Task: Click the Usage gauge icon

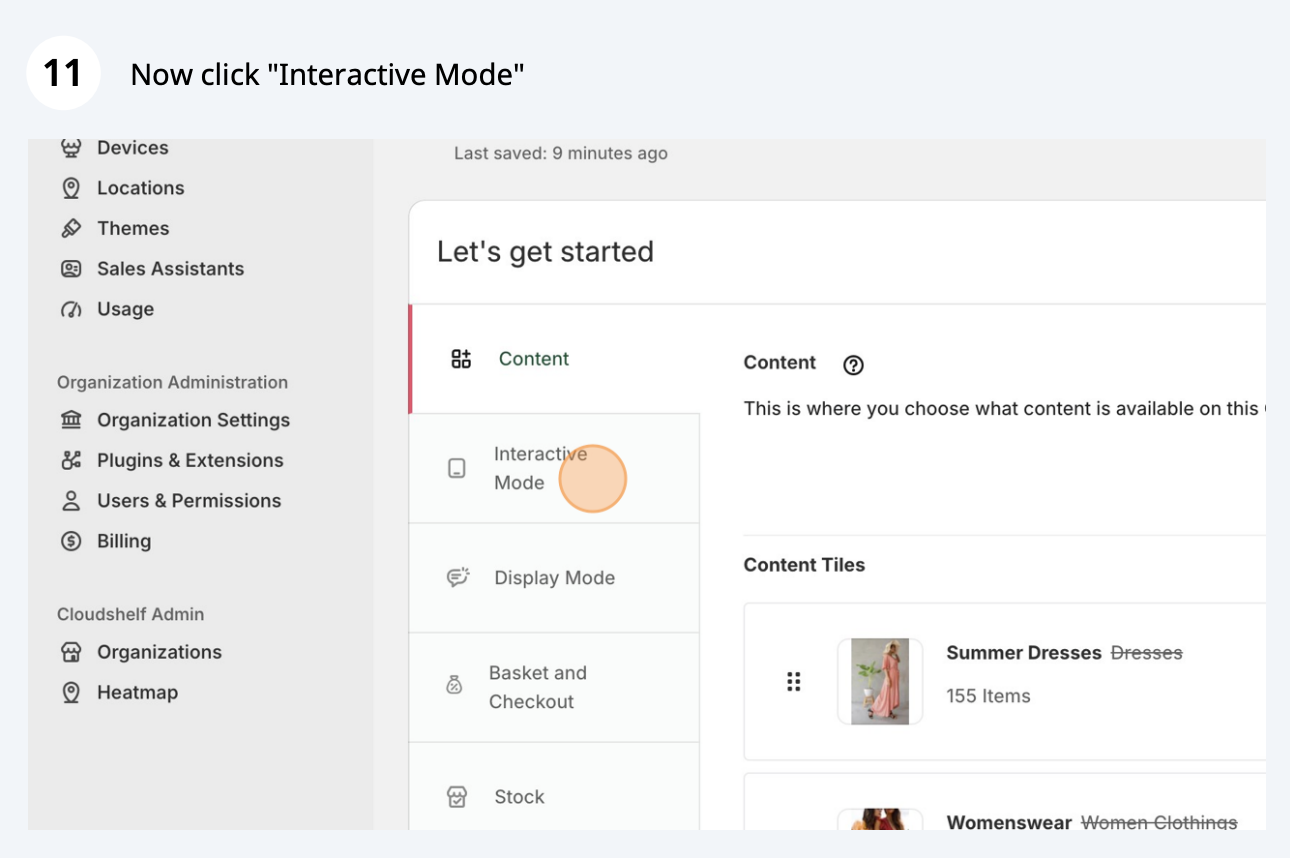Action: 71,309
